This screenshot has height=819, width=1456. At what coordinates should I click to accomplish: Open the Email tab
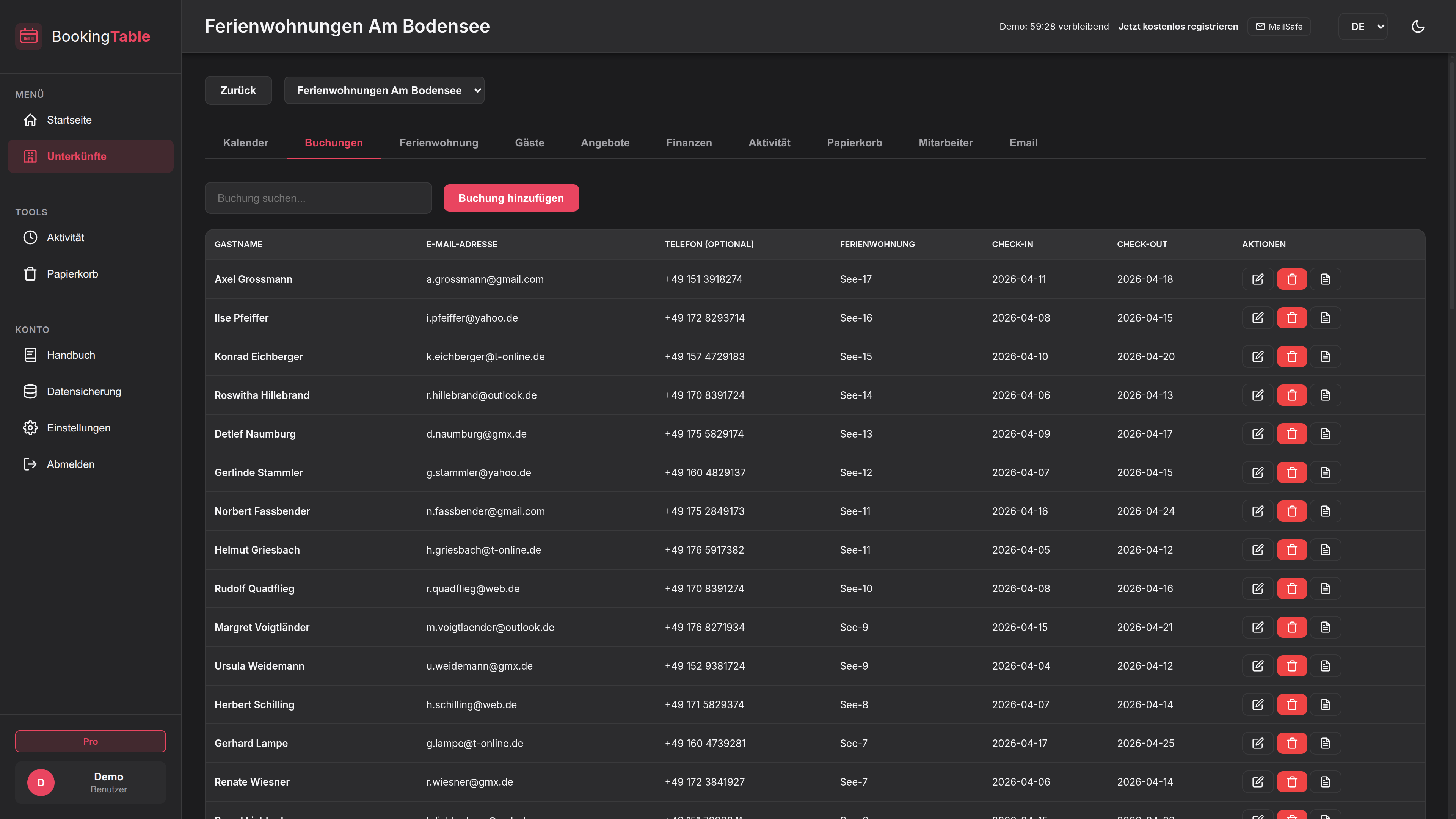[x=1023, y=143]
